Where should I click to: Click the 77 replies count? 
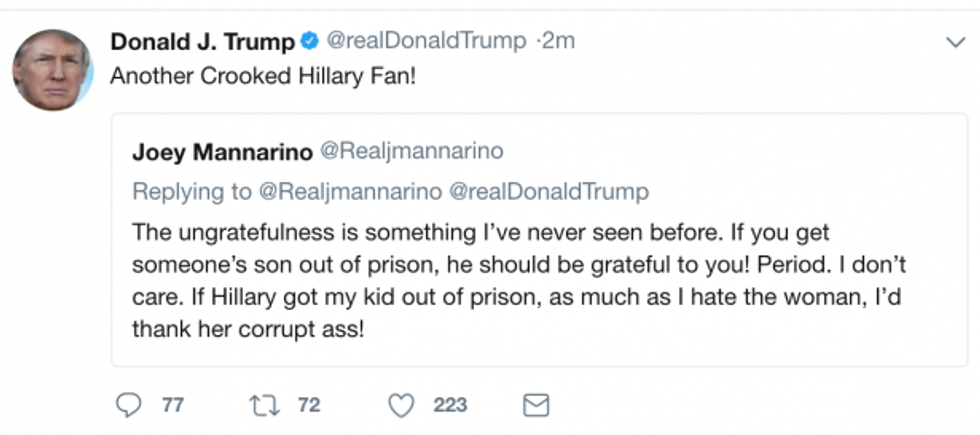(x=173, y=405)
